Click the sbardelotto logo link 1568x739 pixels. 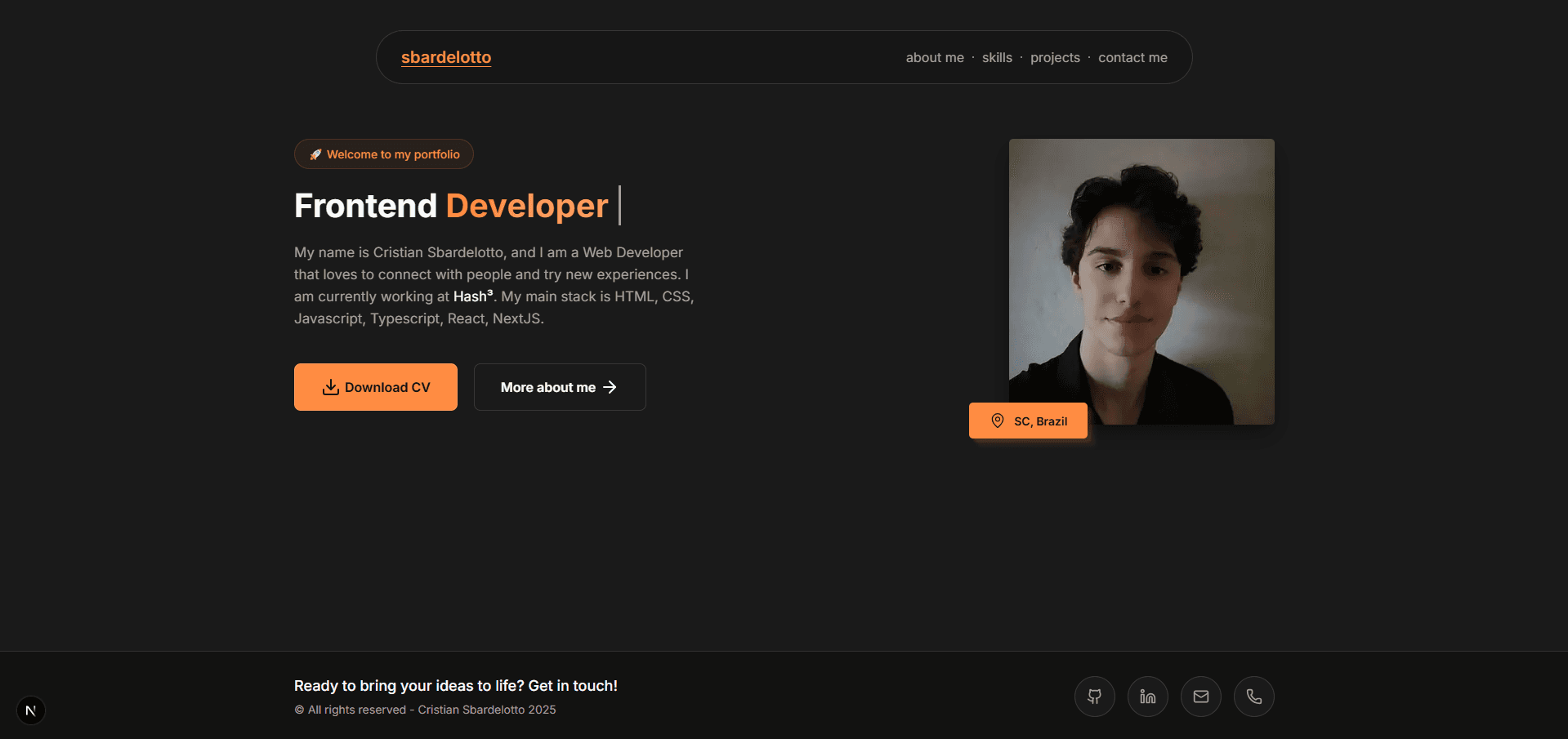click(446, 57)
